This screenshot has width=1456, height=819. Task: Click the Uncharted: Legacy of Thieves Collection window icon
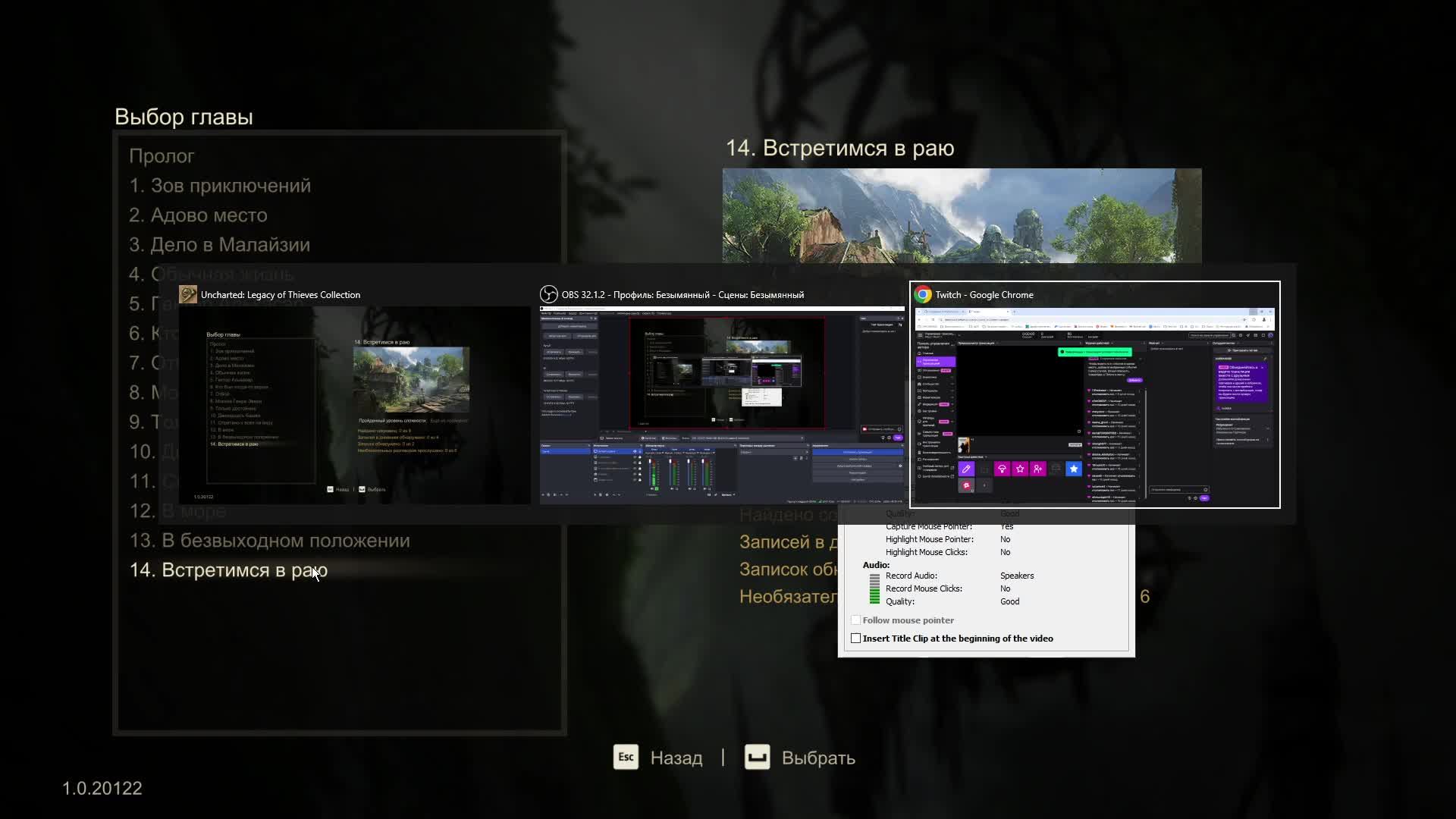click(187, 295)
